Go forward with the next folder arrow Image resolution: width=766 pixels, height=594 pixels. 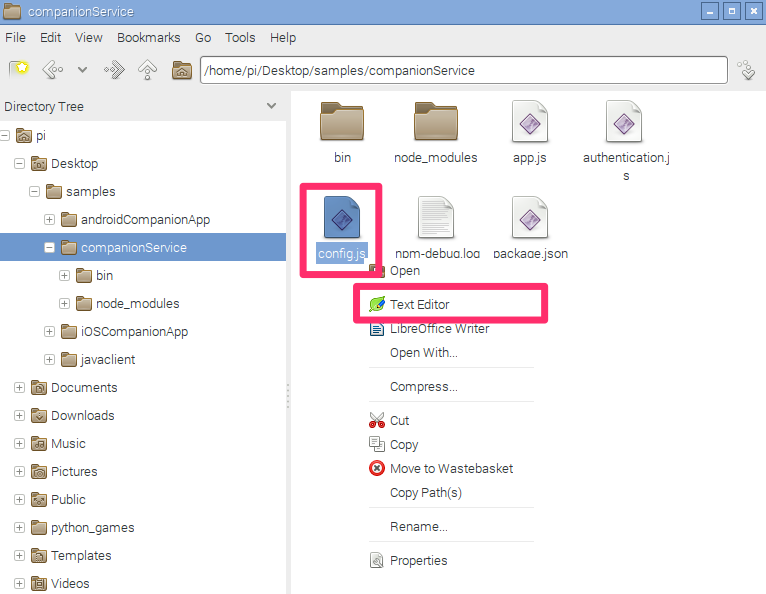114,70
